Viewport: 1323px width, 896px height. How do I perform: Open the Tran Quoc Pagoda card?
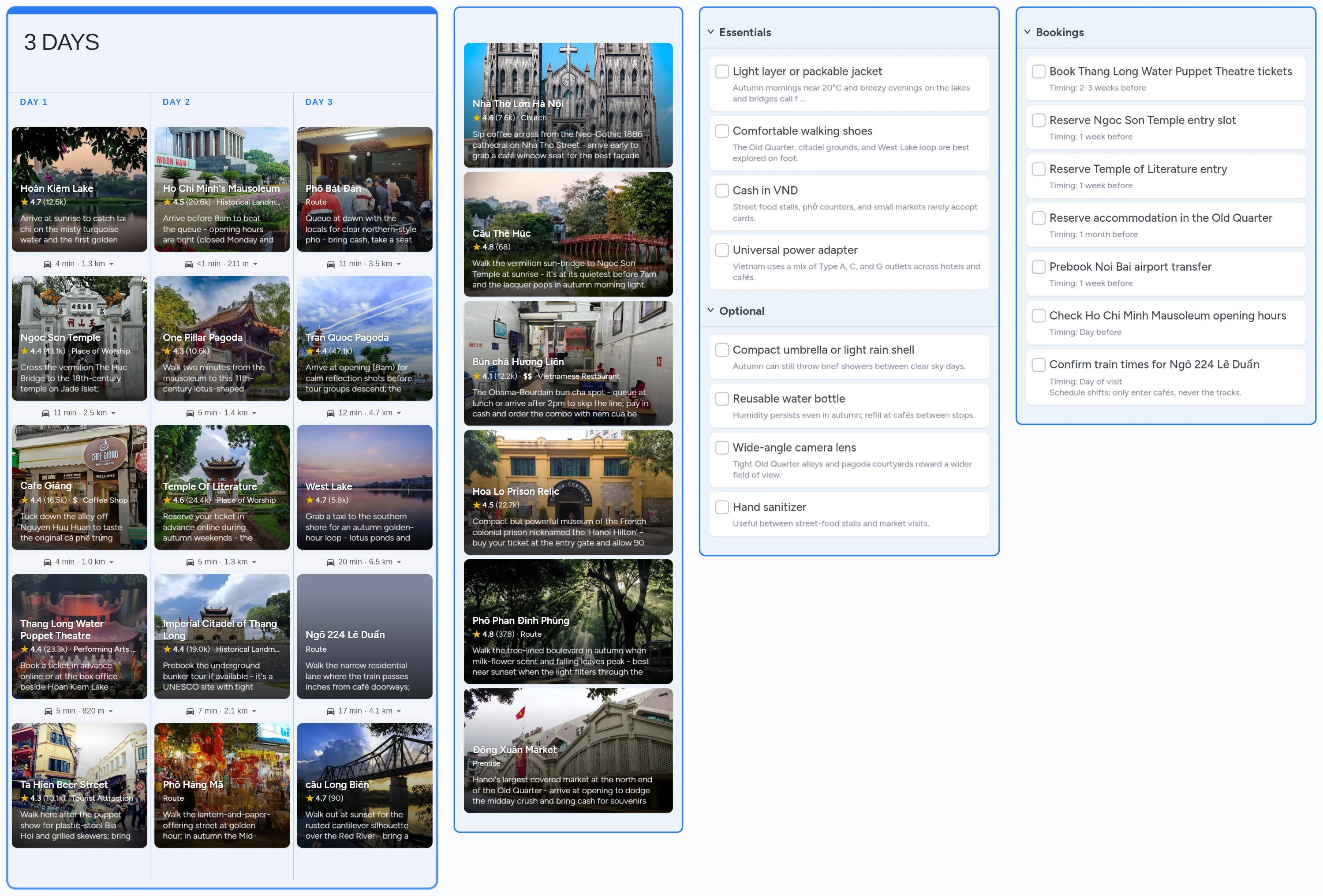pos(365,339)
